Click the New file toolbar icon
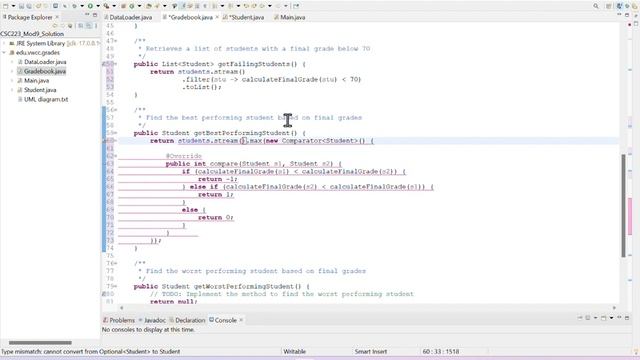Image resolution: width=640 pixels, height=360 pixels. tap(5, 6)
